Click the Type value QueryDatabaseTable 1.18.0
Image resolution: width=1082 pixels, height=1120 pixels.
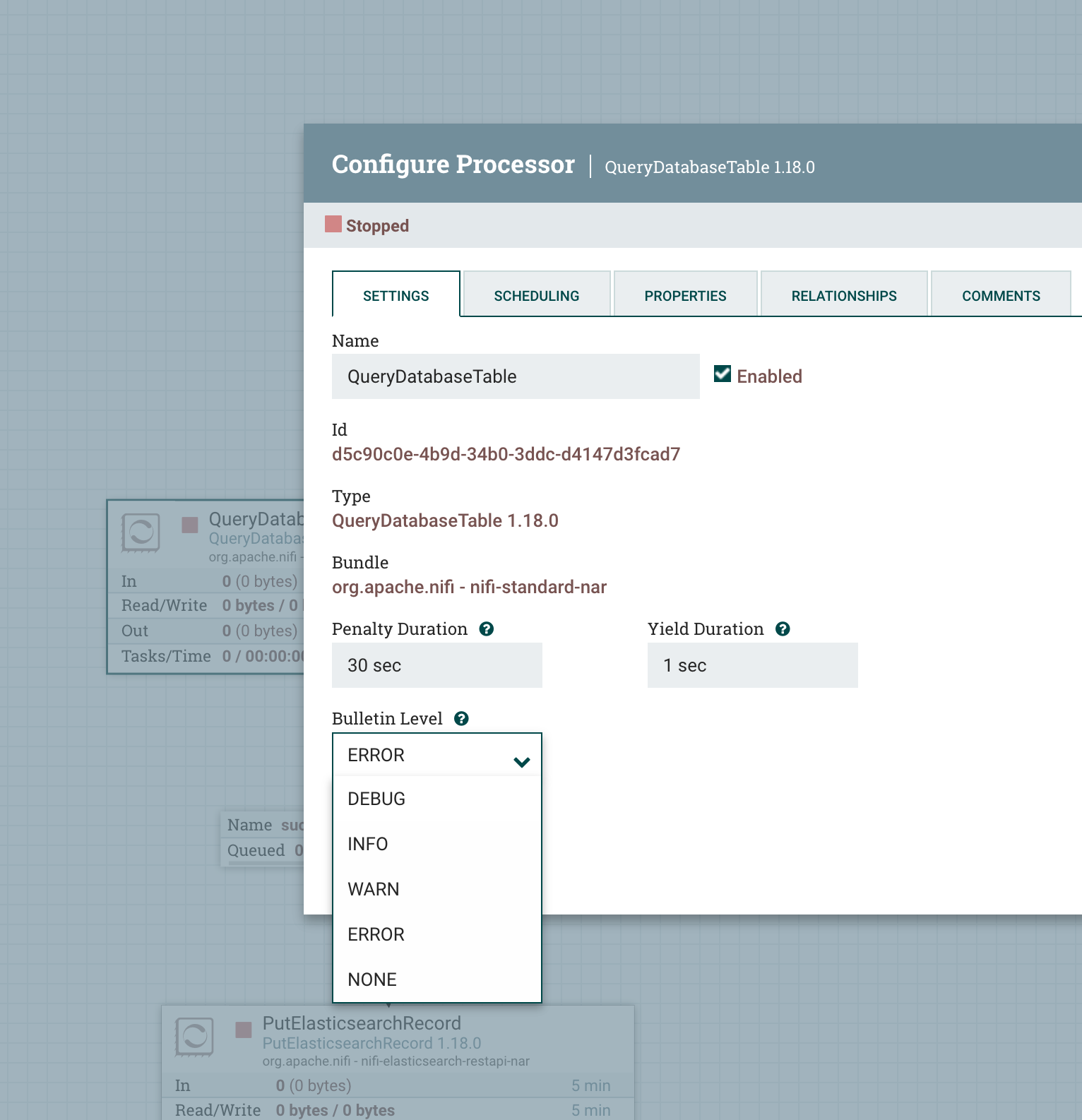[x=445, y=521]
